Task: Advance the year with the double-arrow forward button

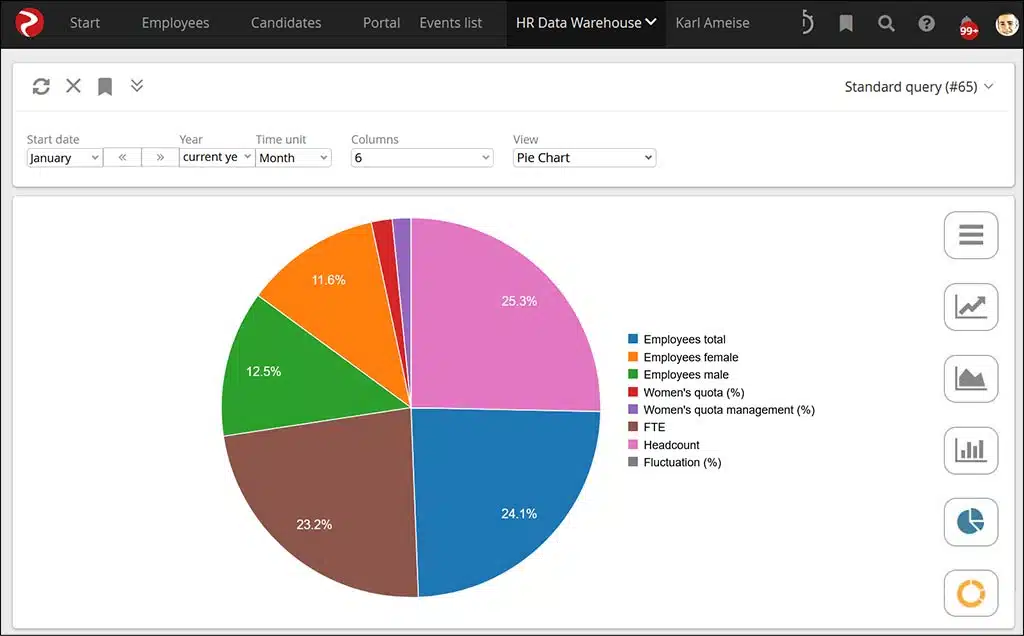Action: (x=158, y=157)
